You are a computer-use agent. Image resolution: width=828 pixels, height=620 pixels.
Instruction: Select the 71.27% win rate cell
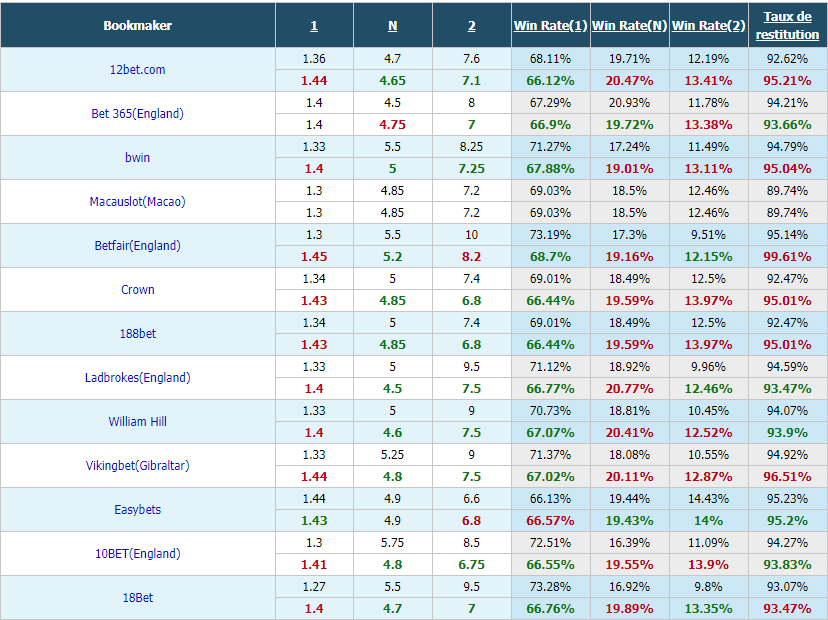point(550,147)
